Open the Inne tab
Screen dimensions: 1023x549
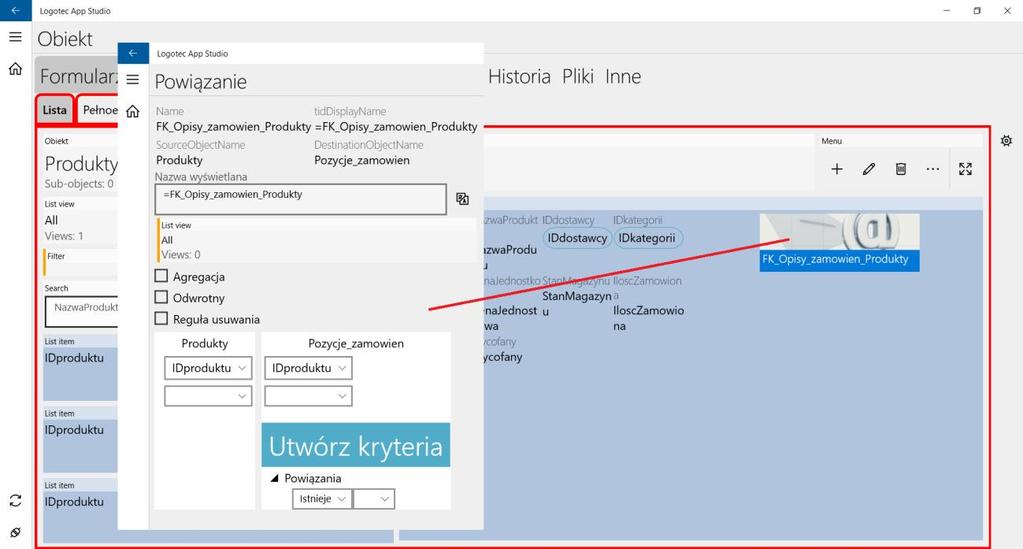click(623, 77)
